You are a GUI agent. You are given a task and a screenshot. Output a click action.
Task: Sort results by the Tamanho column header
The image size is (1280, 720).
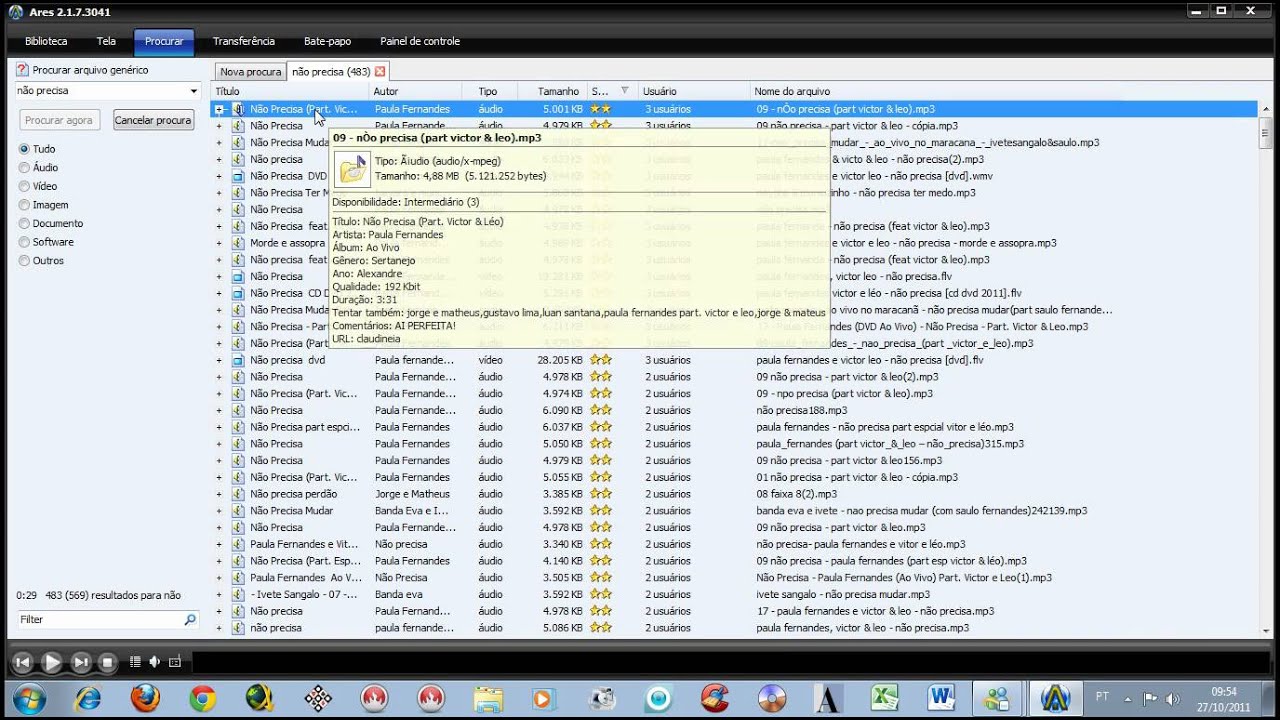coord(552,91)
